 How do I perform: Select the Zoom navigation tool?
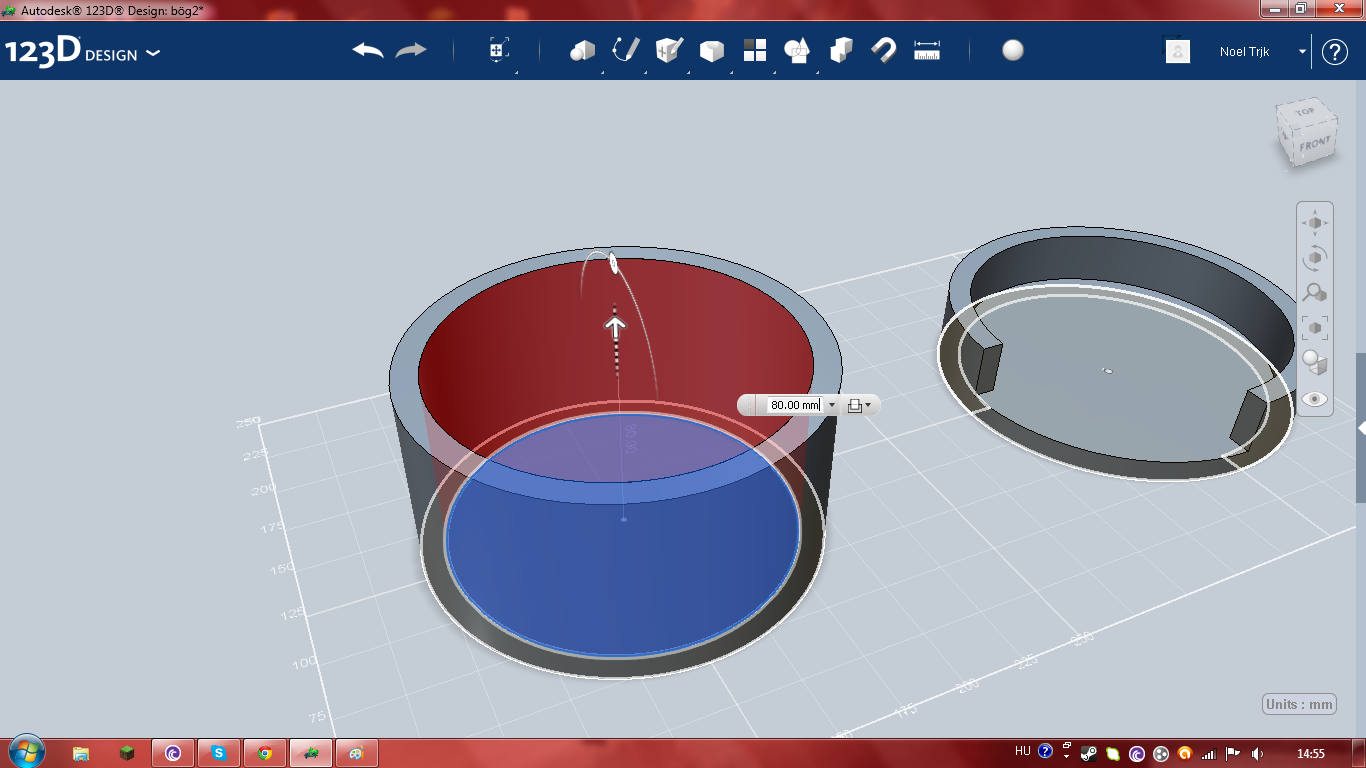1315,293
